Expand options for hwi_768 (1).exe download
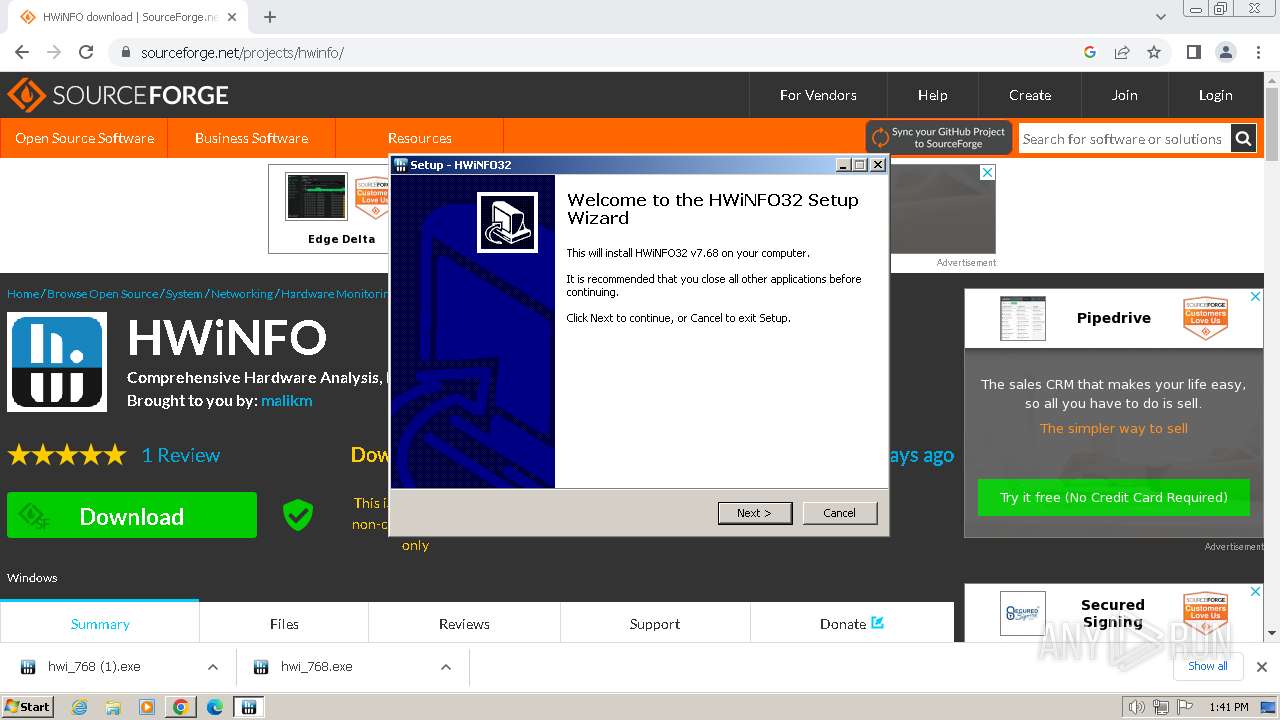This screenshot has width=1280, height=720. point(213,667)
